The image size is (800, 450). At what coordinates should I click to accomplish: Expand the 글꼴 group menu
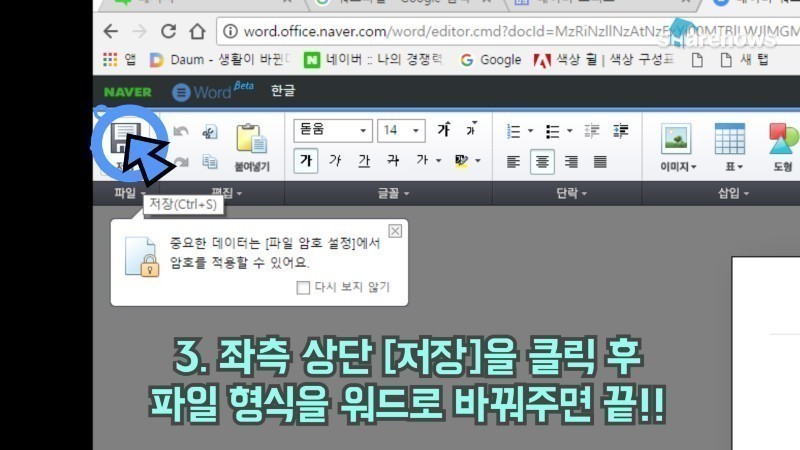click(x=393, y=193)
